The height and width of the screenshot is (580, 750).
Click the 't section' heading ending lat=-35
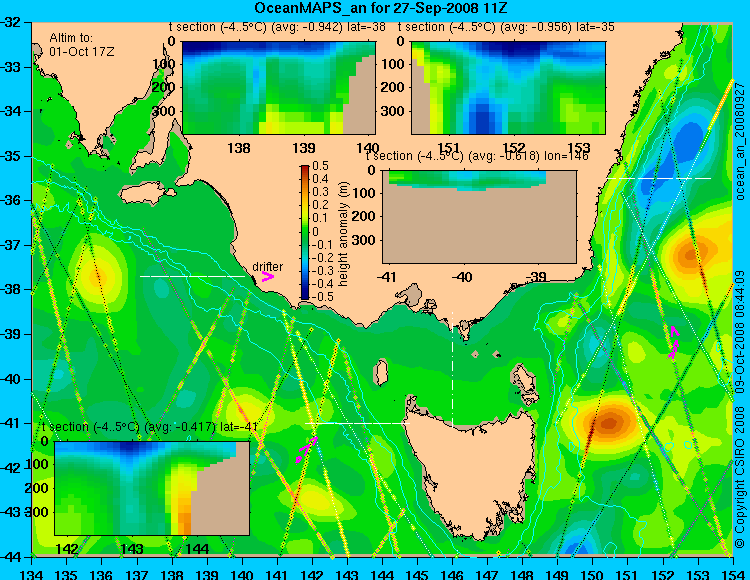click(x=506, y=27)
